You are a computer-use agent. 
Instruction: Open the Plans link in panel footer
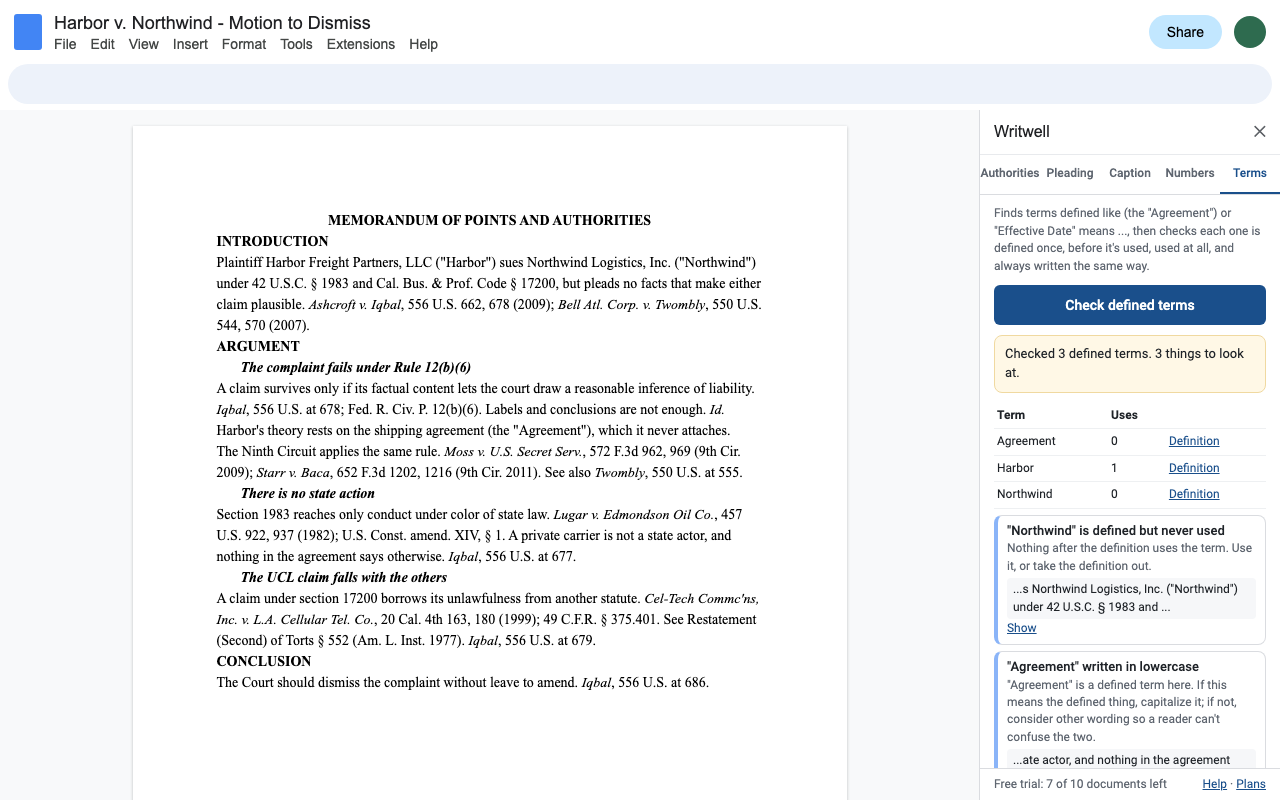(1251, 784)
